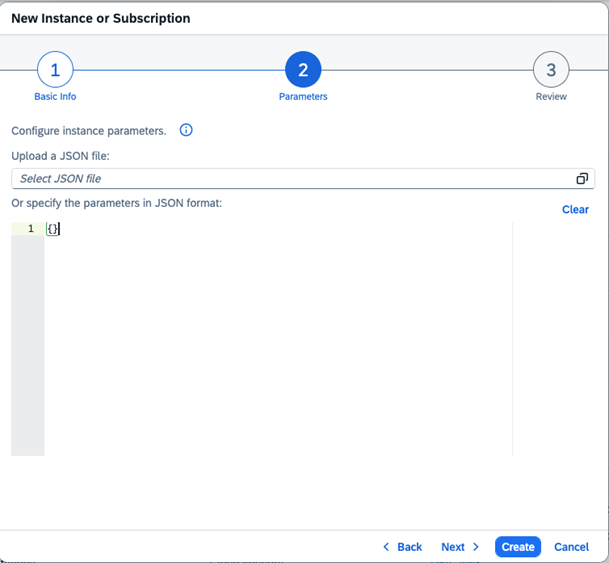Cancel the new instance dialog
The width and height of the screenshot is (609, 563).
tap(571, 547)
